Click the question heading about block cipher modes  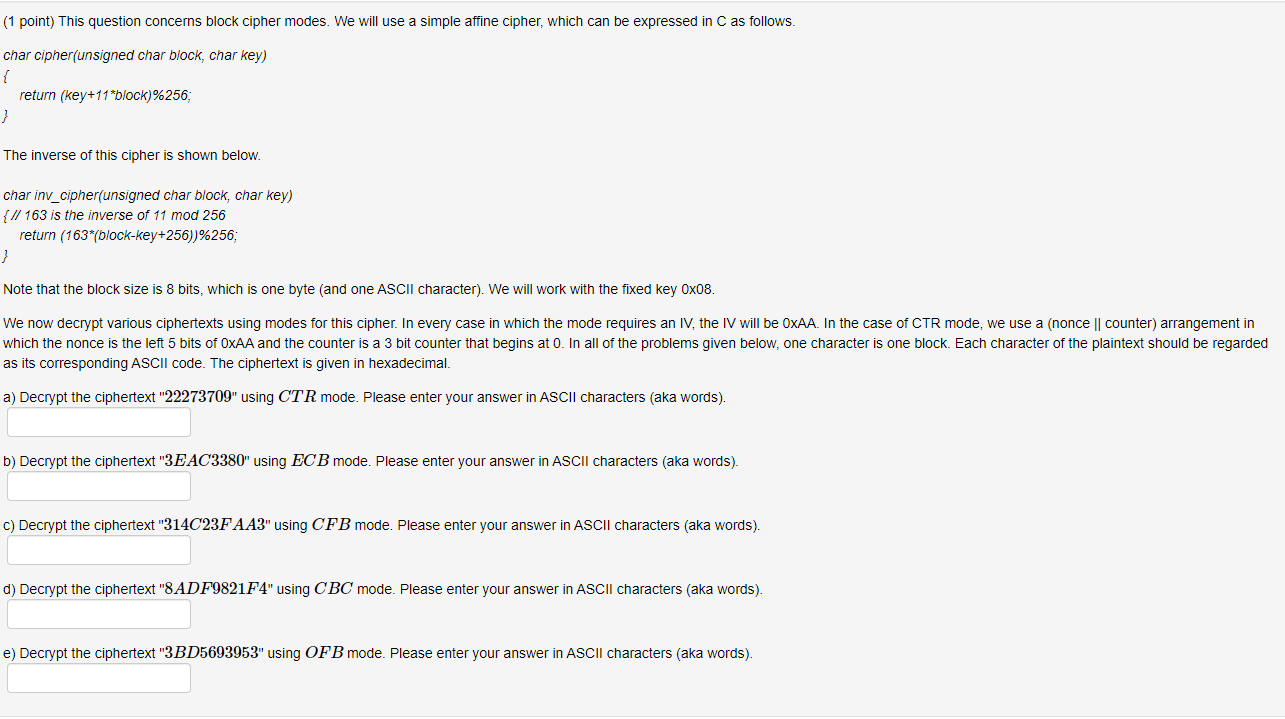(400, 20)
